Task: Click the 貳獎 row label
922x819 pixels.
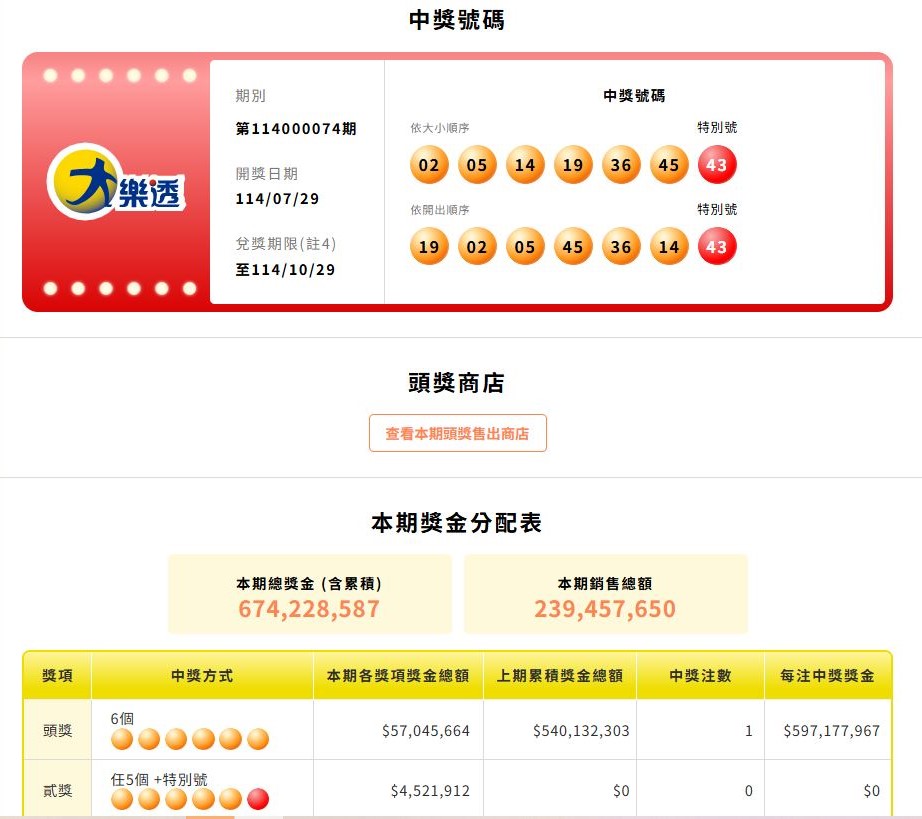Action: [x=58, y=791]
